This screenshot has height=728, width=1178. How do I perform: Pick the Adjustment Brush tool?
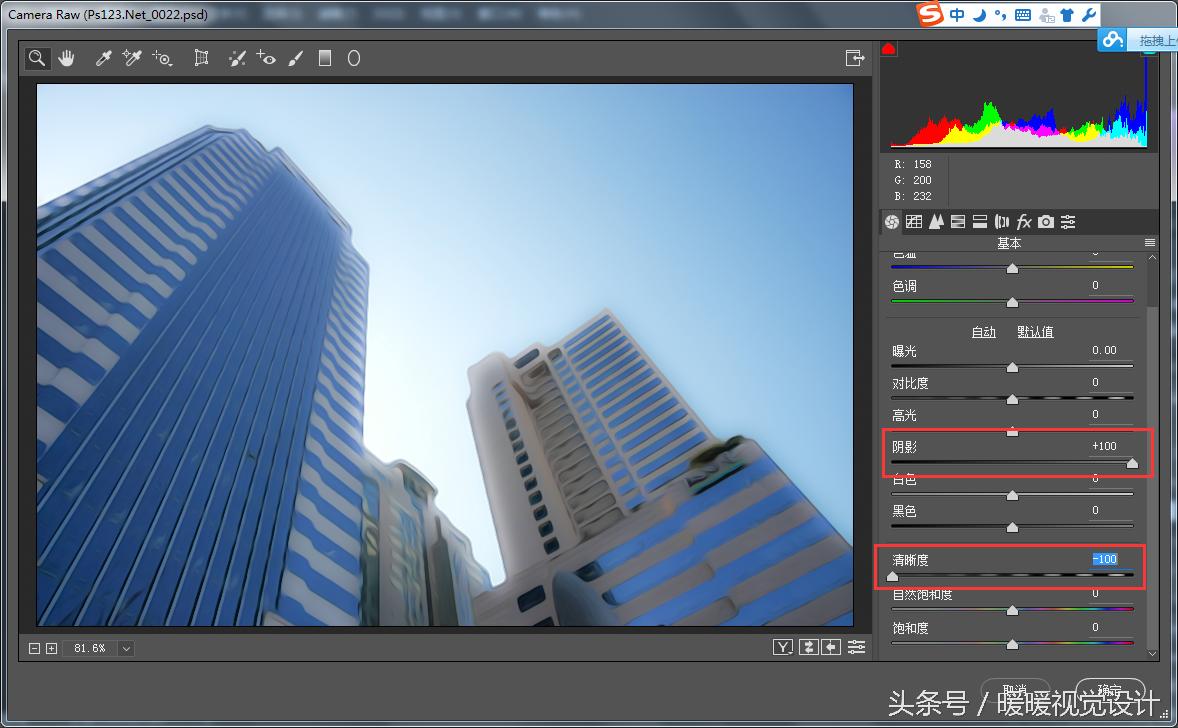[x=295, y=59]
